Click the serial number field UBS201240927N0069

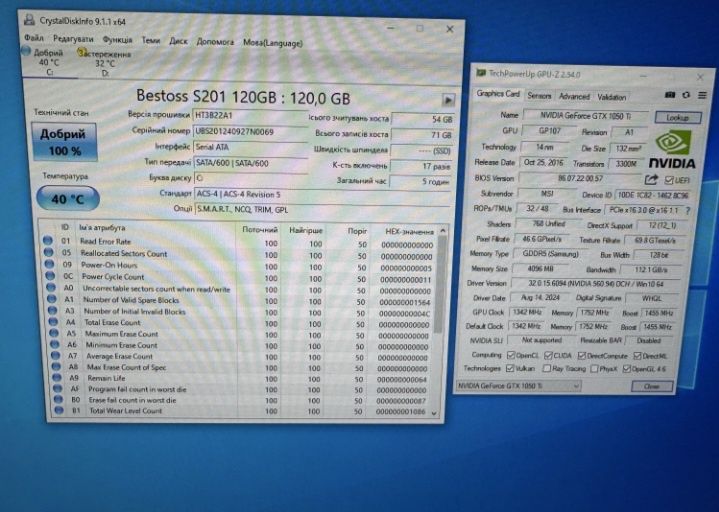click(x=250, y=132)
